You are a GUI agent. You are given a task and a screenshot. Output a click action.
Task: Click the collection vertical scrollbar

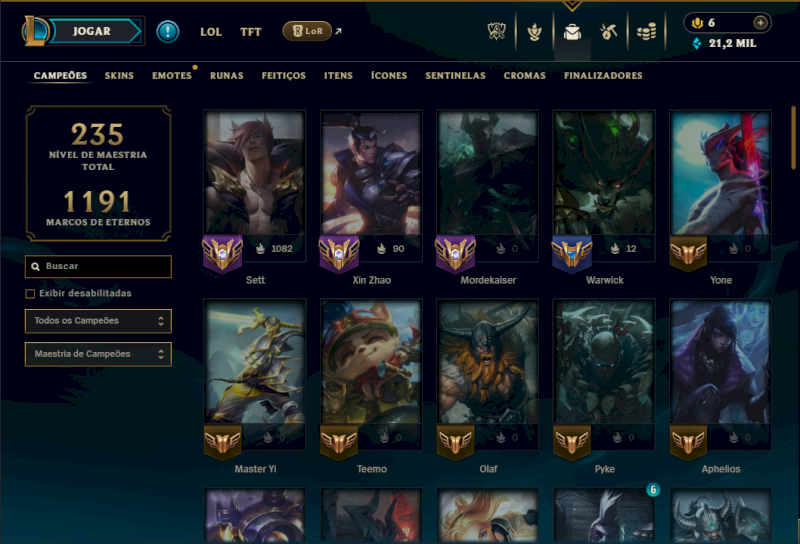793,138
